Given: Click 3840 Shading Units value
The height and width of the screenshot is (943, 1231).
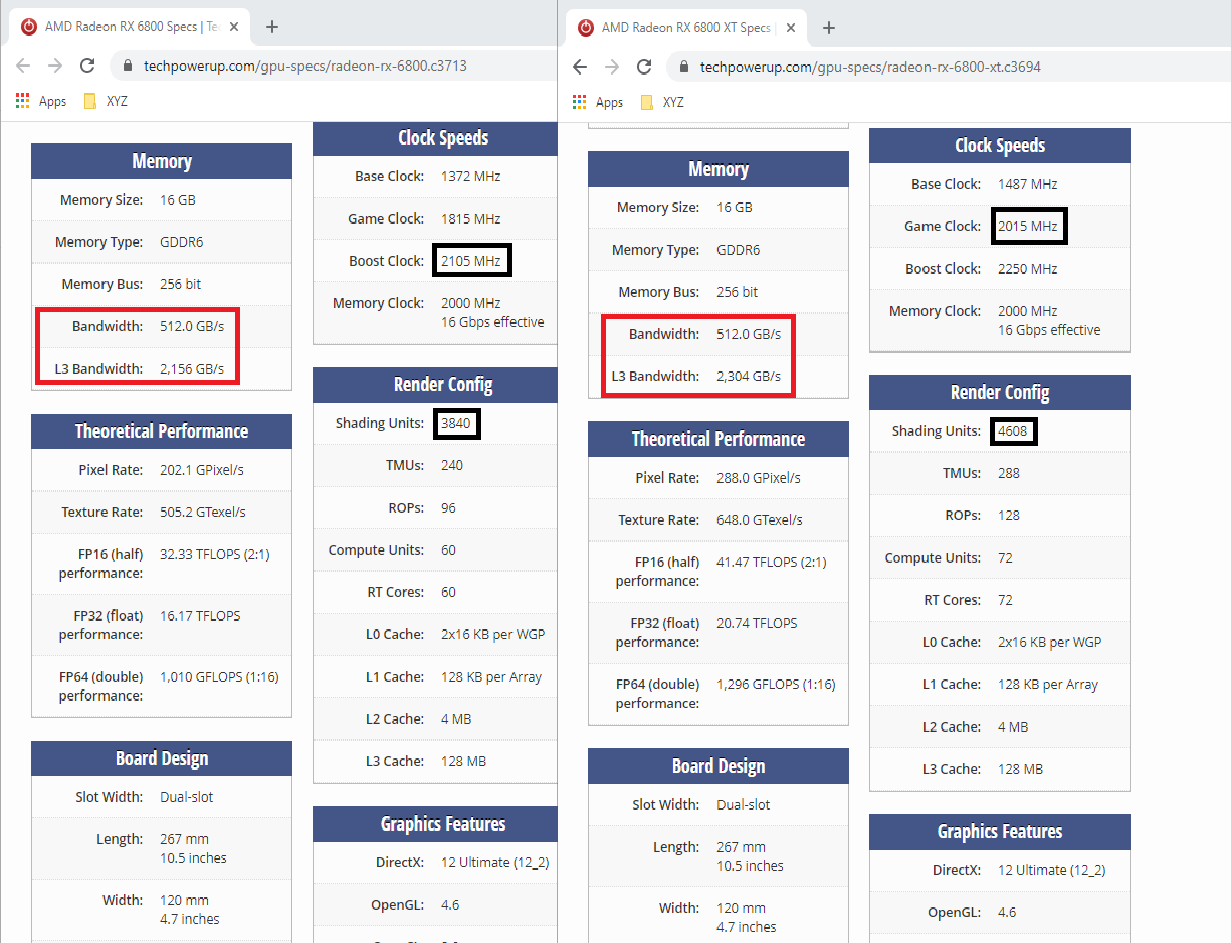Looking at the screenshot, I should click(x=455, y=424).
